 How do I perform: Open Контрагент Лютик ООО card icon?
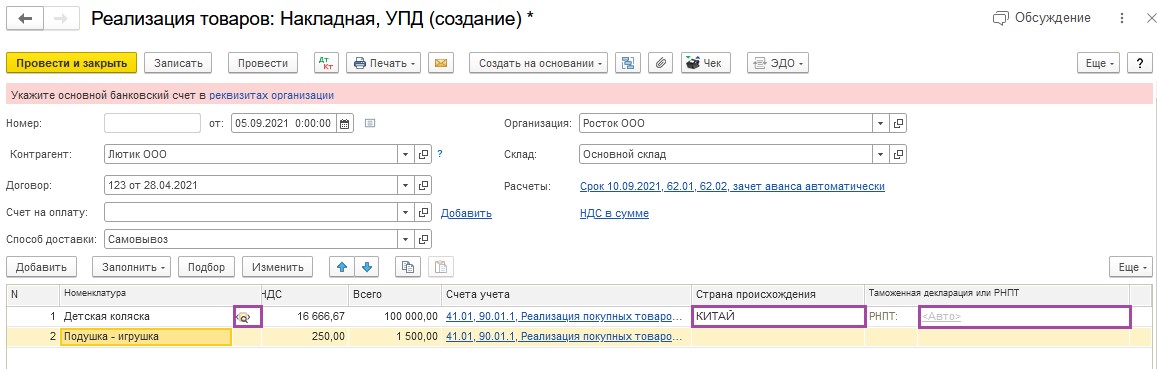pyautogui.click(x=424, y=154)
